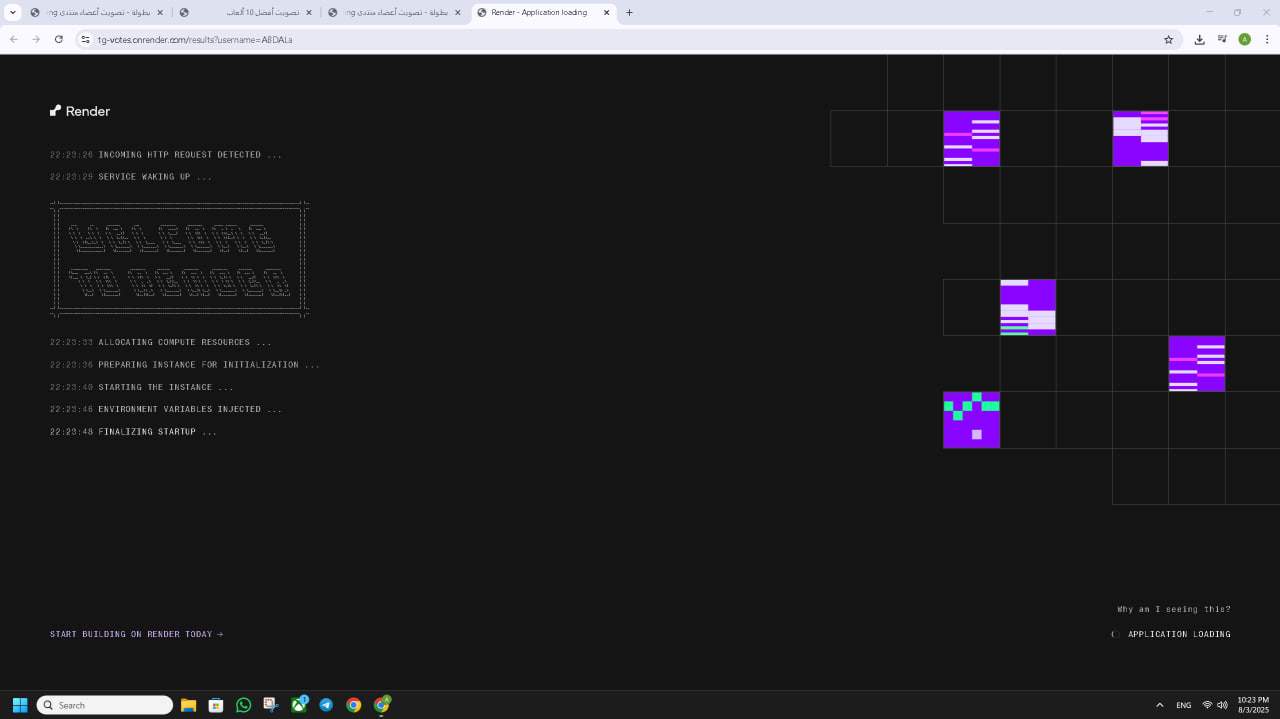
Task: View site information icon in address bar
Action: pos(86,39)
